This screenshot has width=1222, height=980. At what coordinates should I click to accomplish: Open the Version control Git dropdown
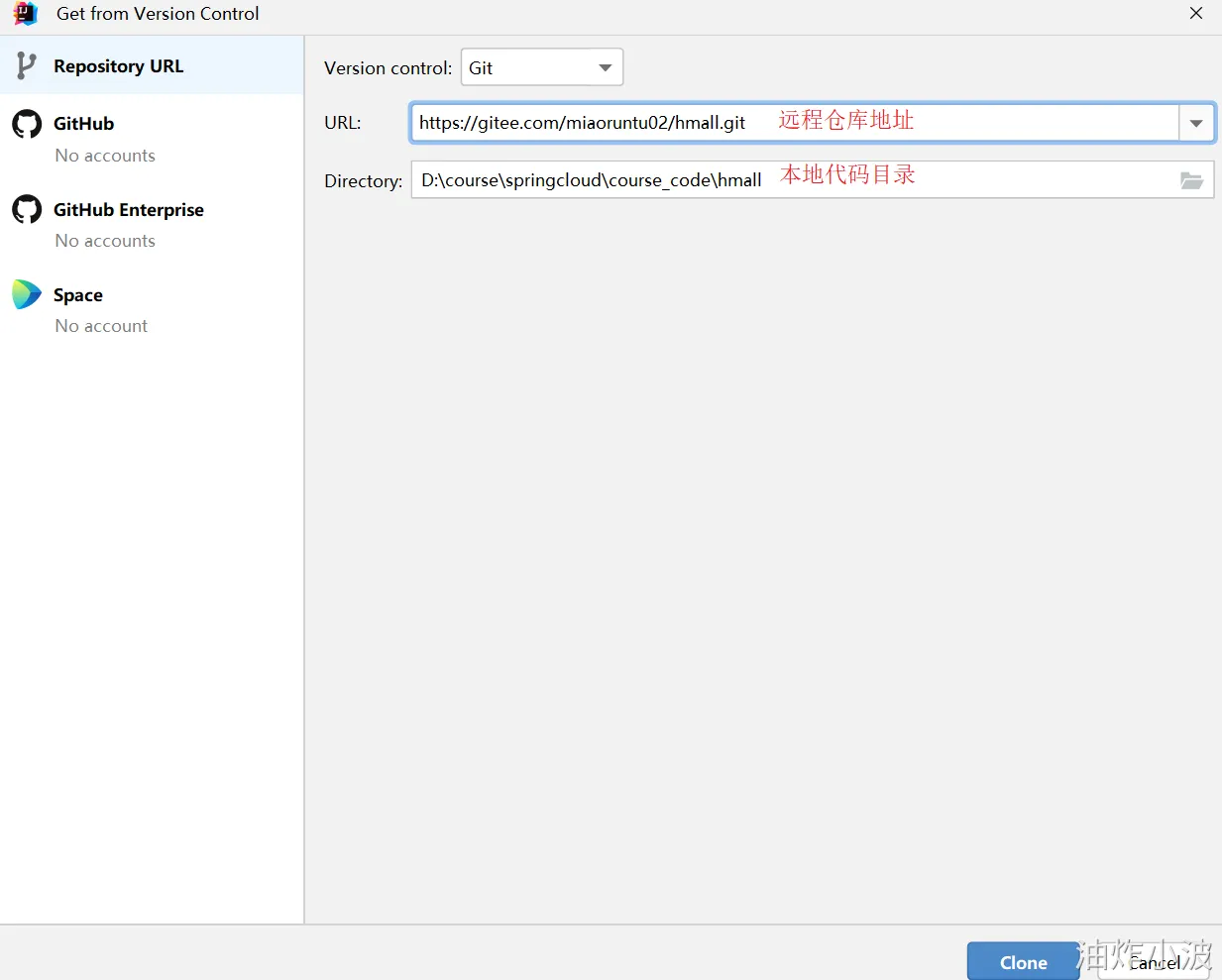542,67
